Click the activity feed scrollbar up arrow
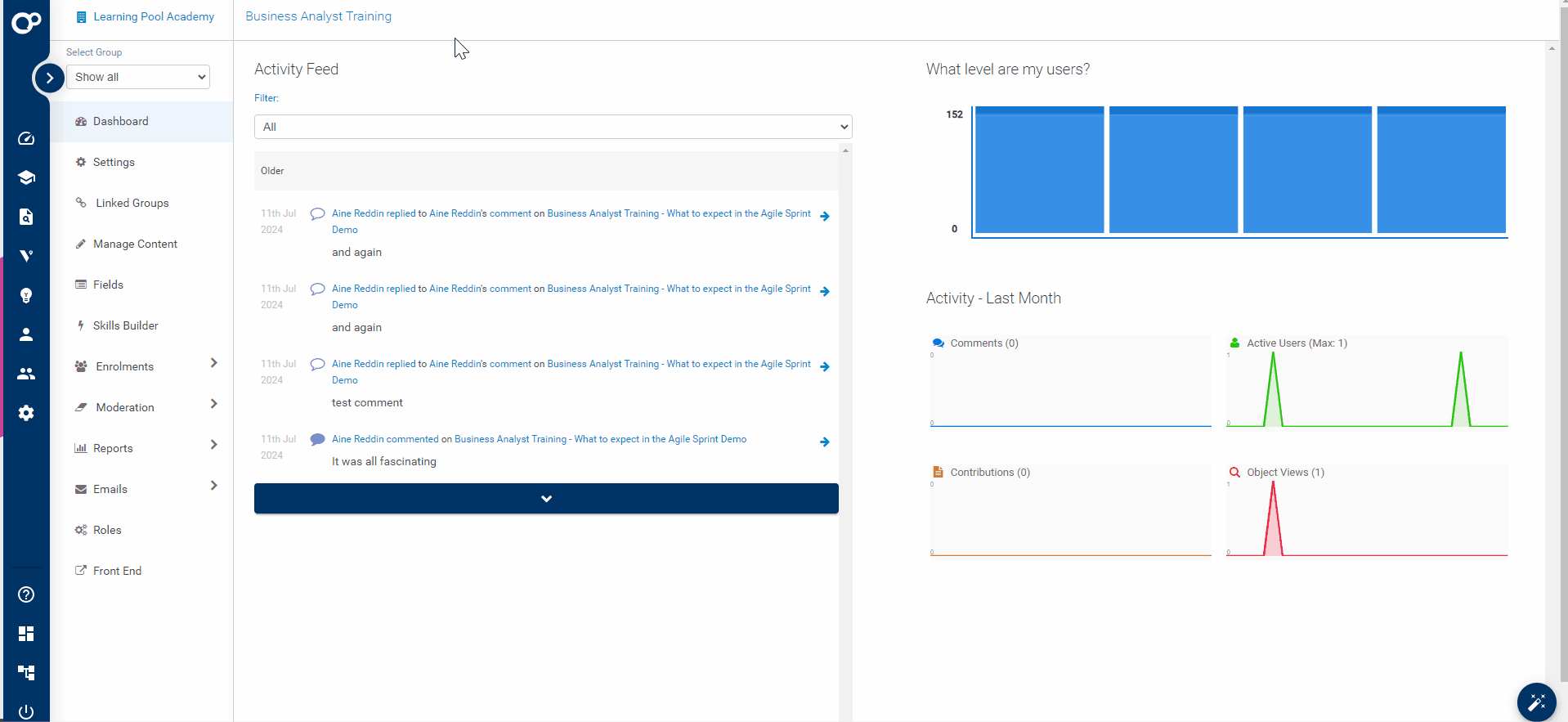Image resolution: width=1568 pixels, height=722 pixels. (845, 150)
